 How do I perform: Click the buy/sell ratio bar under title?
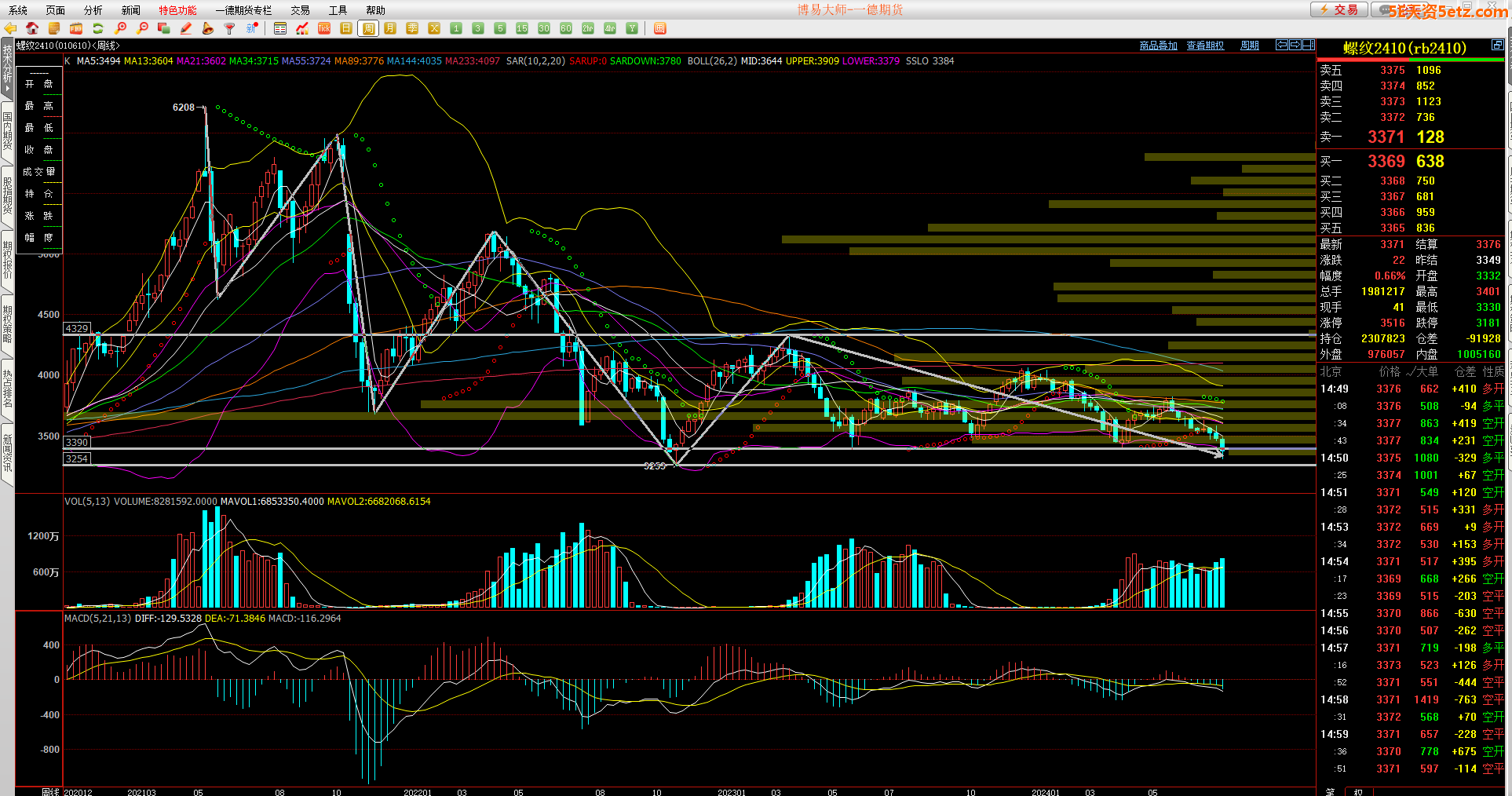(1411, 59)
